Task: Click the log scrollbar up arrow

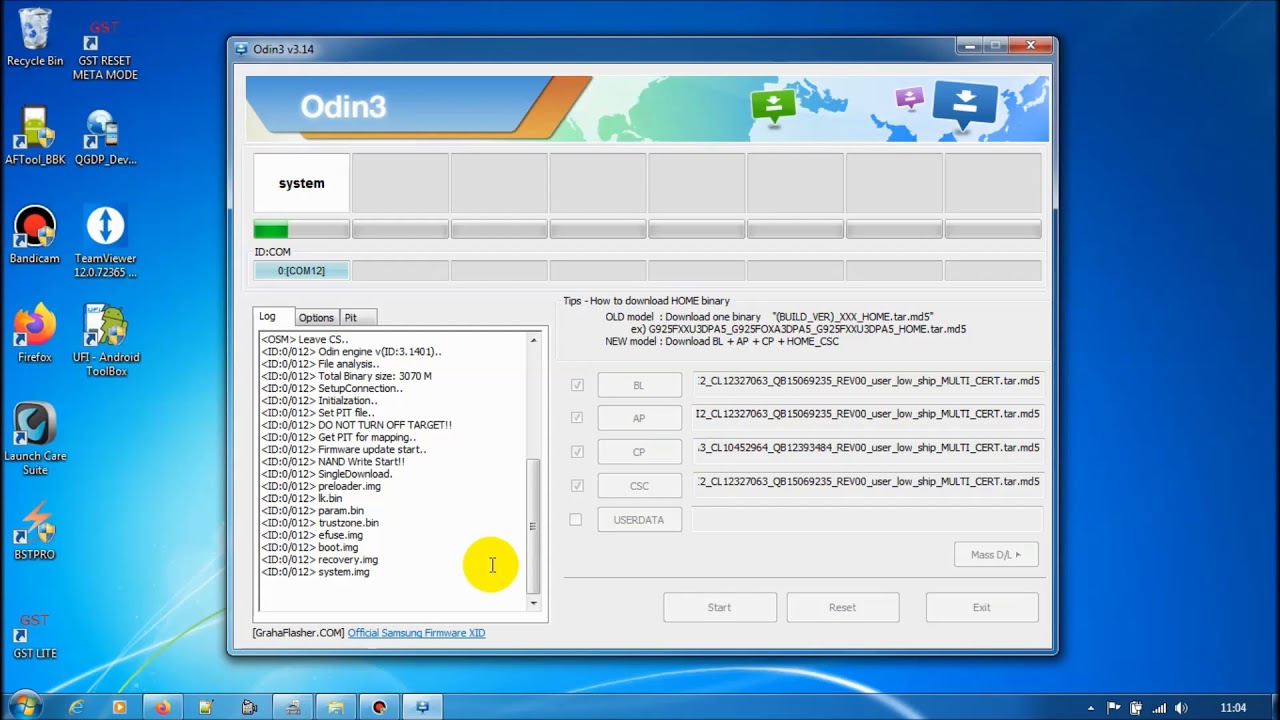Action: pyautogui.click(x=533, y=340)
